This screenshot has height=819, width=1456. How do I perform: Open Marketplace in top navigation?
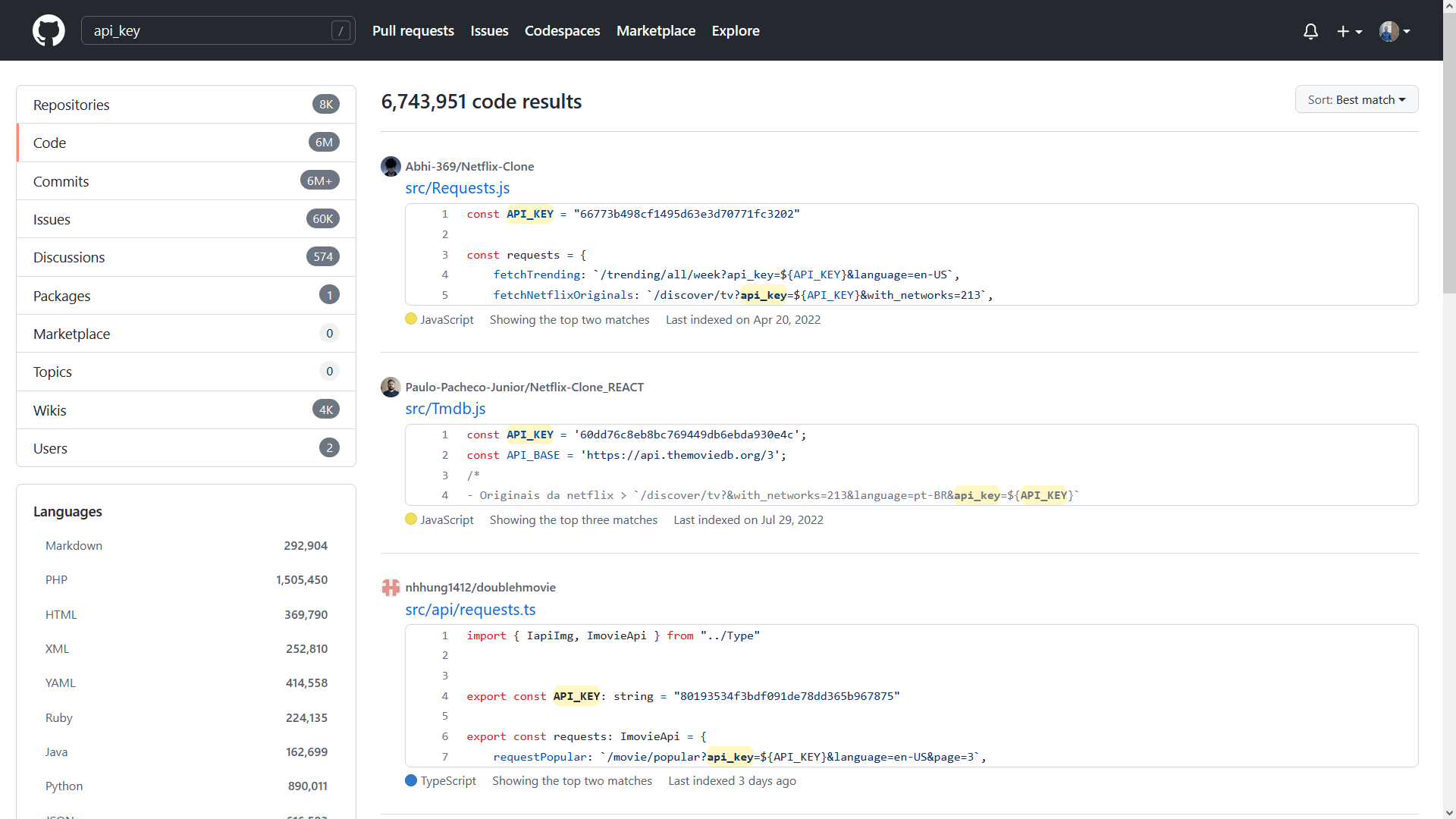[655, 30]
